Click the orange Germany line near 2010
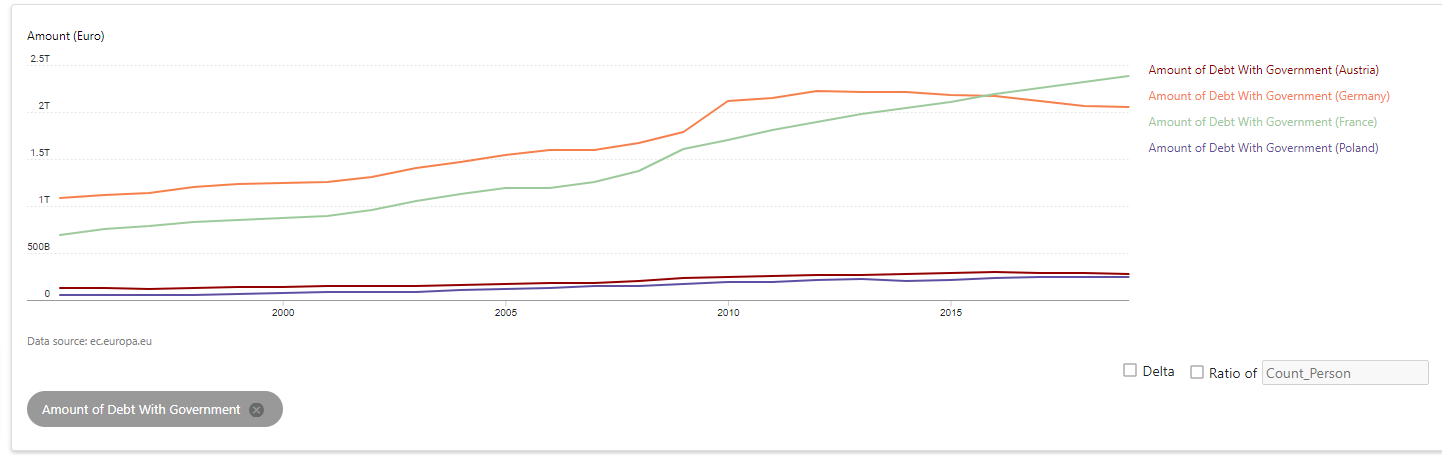The height and width of the screenshot is (455, 1442). [x=728, y=101]
